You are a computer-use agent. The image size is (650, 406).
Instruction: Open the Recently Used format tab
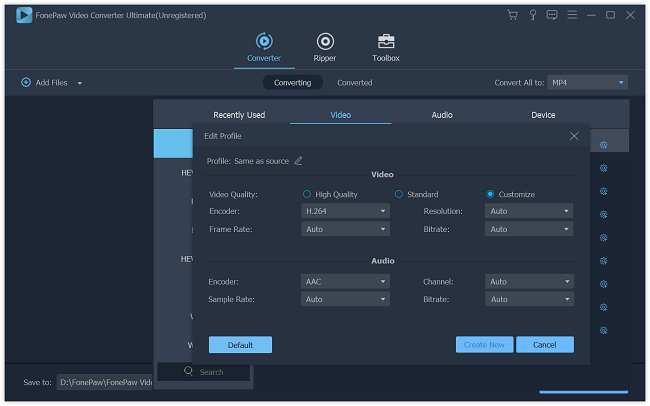tap(239, 115)
